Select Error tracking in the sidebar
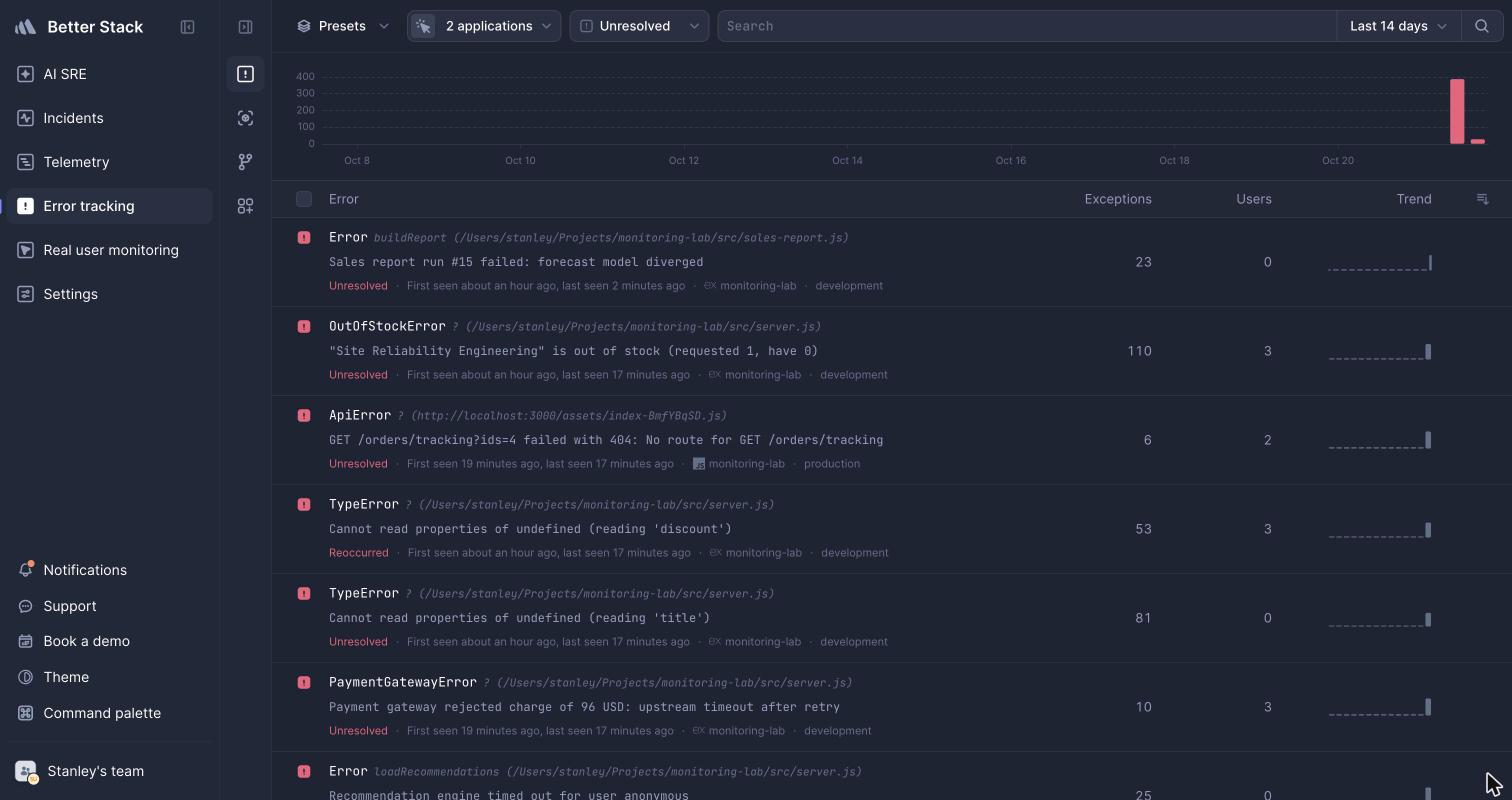The image size is (1512, 800). coord(110,206)
